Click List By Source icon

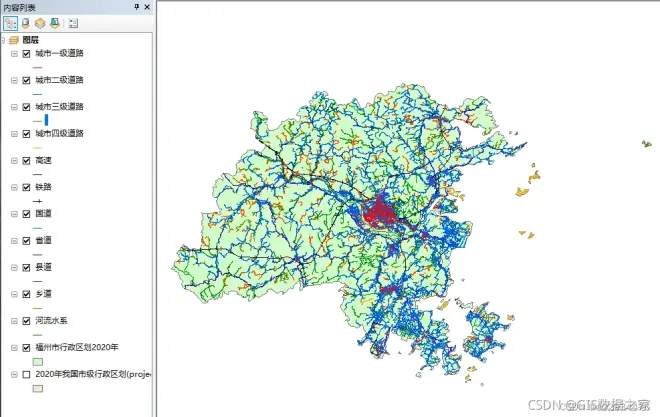25,23
